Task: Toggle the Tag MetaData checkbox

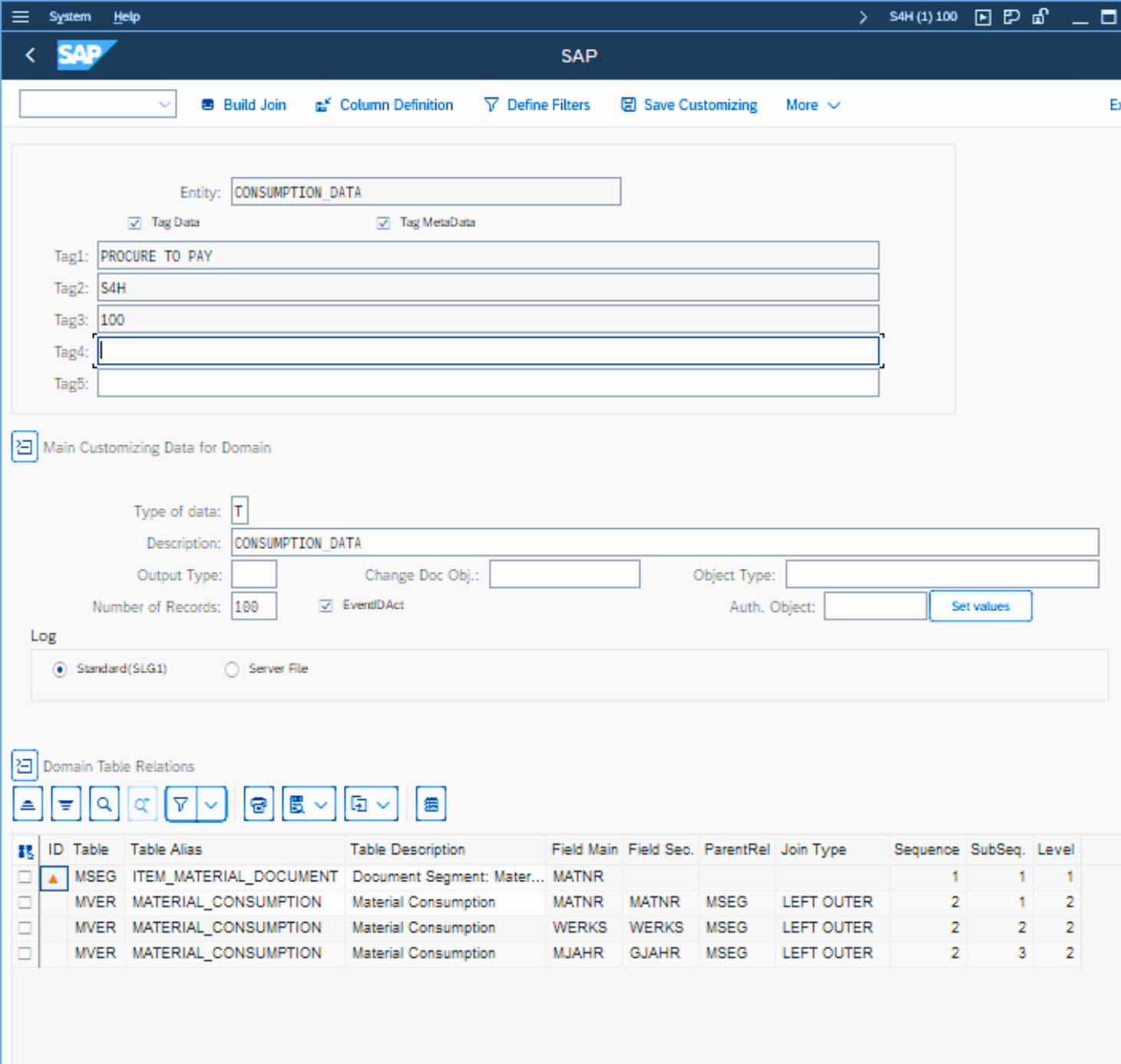Action: (x=383, y=223)
